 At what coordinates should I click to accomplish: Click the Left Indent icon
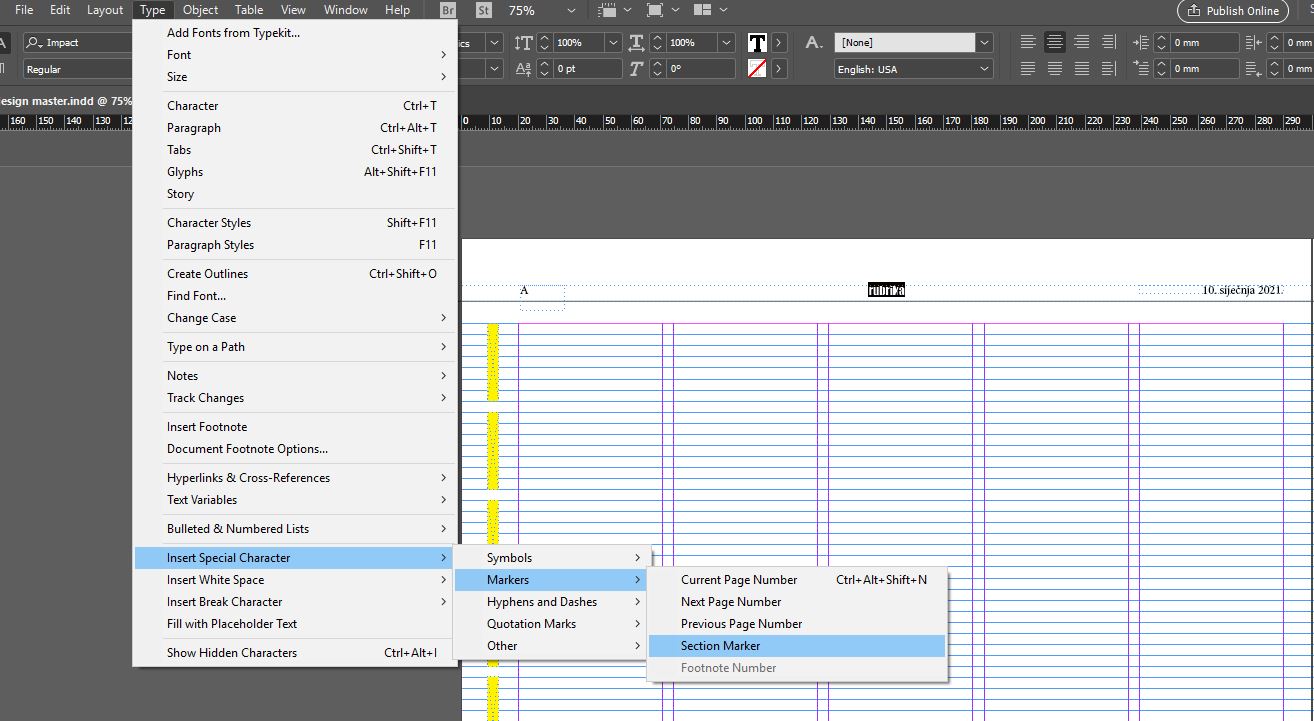(1141, 43)
